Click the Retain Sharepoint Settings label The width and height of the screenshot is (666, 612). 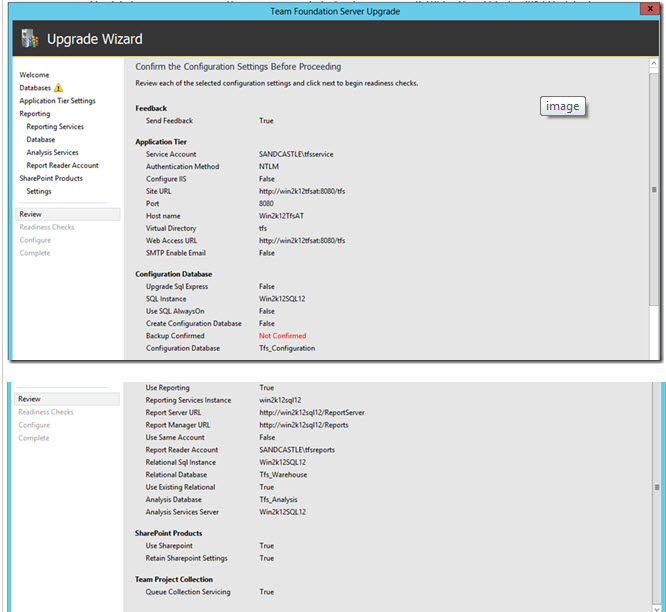point(186,558)
